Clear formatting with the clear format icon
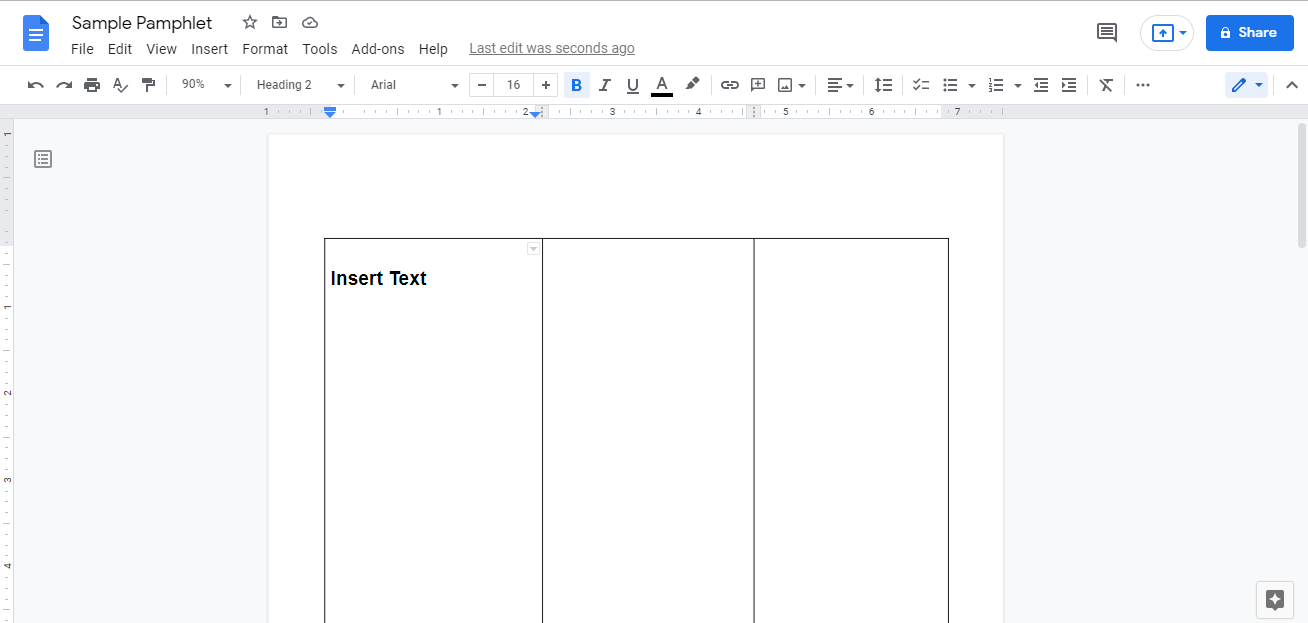Image resolution: width=1308 pixels, height=623 pixels. 1105,85
